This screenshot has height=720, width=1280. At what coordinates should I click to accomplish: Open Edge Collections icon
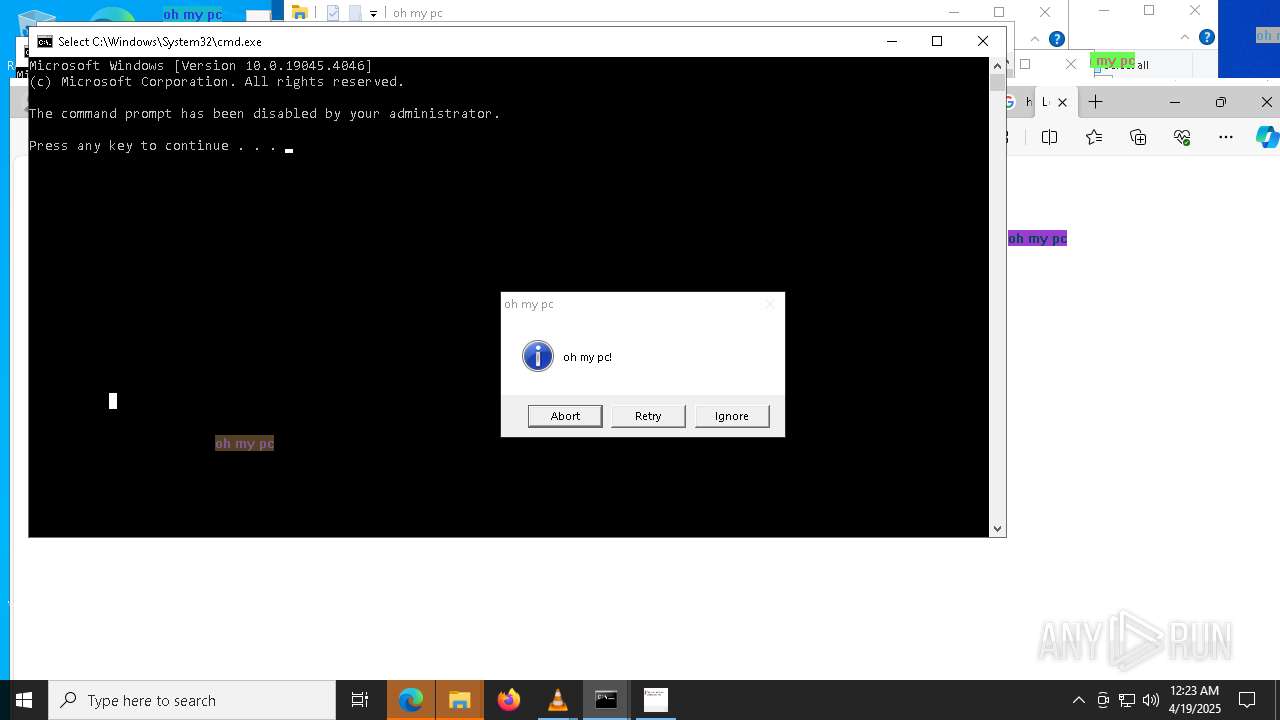[x=1138, y=137]
